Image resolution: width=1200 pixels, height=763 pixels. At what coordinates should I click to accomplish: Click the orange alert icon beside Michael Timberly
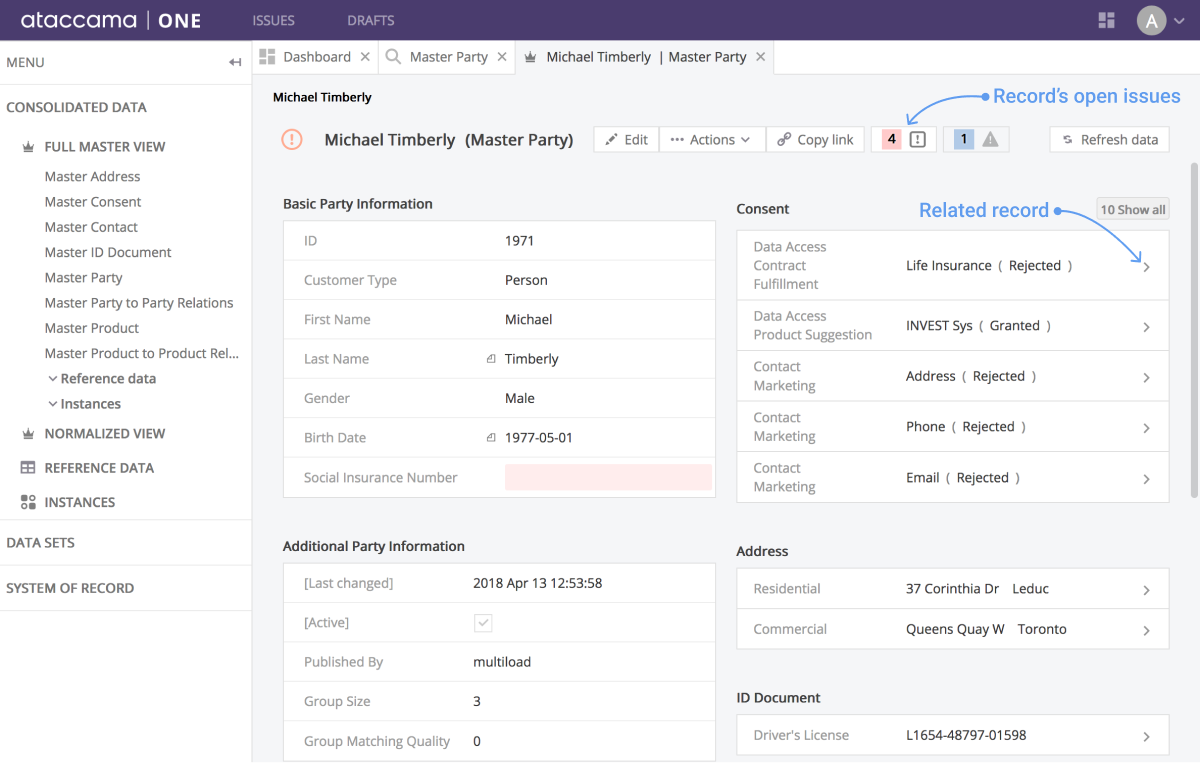coord(291,139)
